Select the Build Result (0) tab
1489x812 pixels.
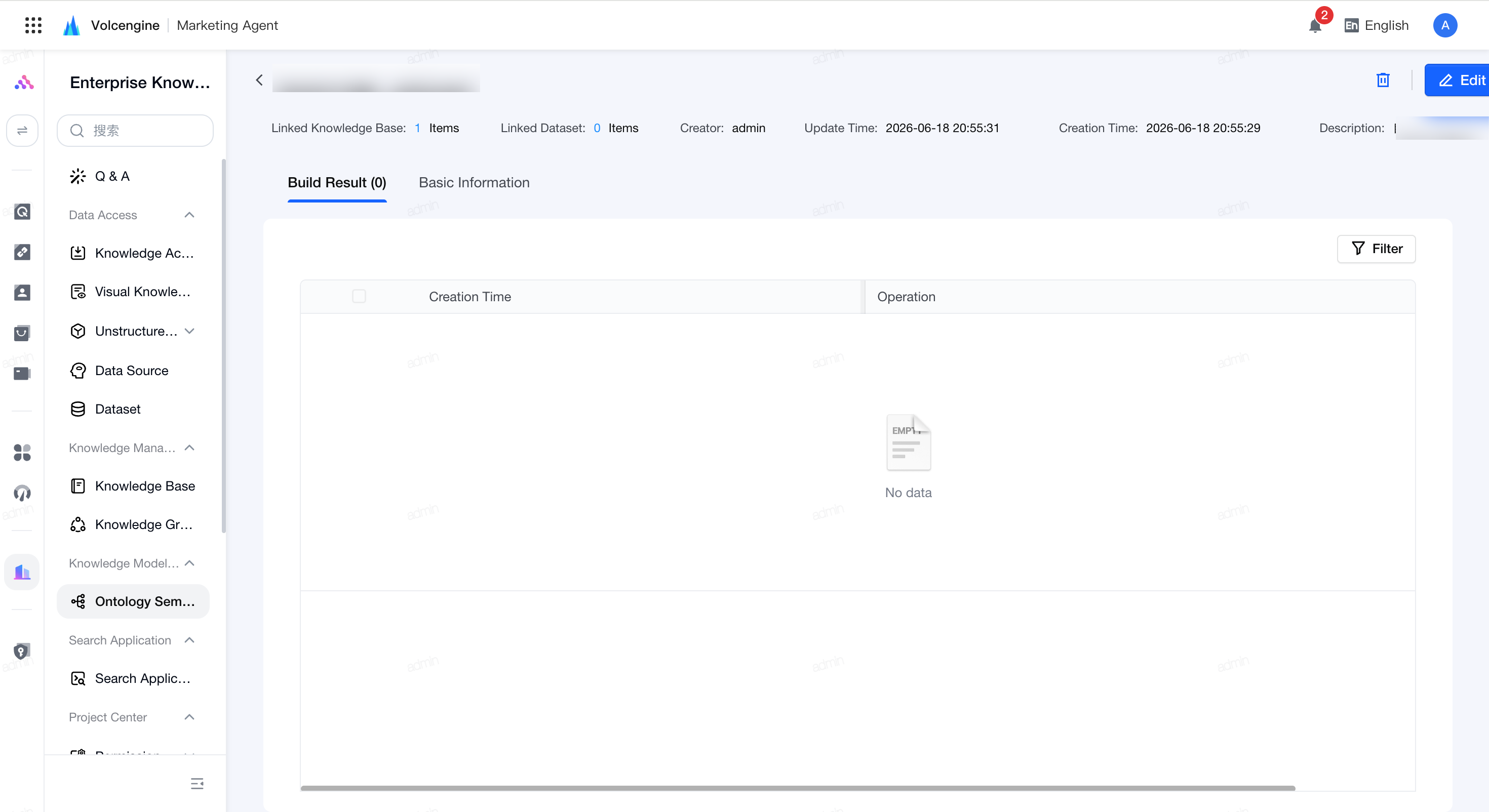click(337, 183)
